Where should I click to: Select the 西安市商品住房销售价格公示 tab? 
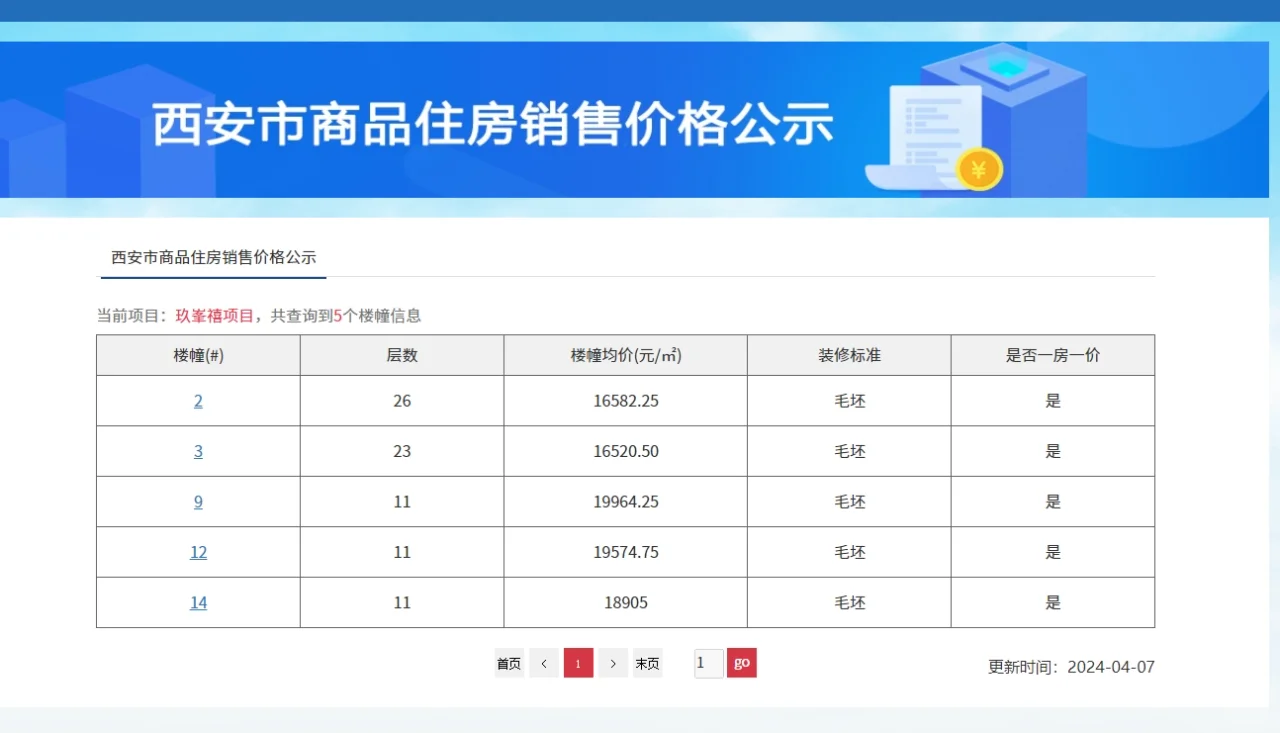tap(210, 258)
